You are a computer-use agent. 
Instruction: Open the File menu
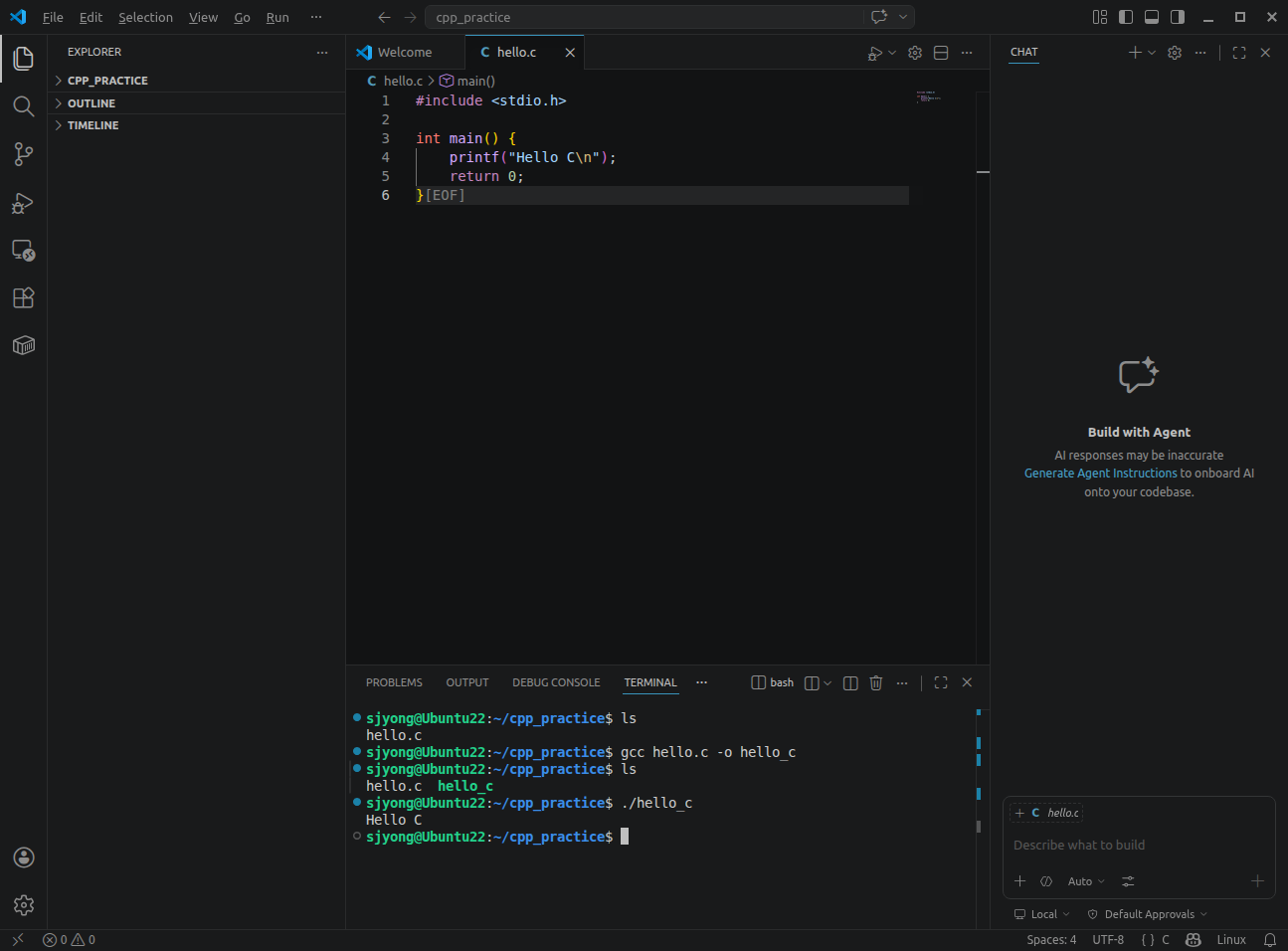coord(53,17)
